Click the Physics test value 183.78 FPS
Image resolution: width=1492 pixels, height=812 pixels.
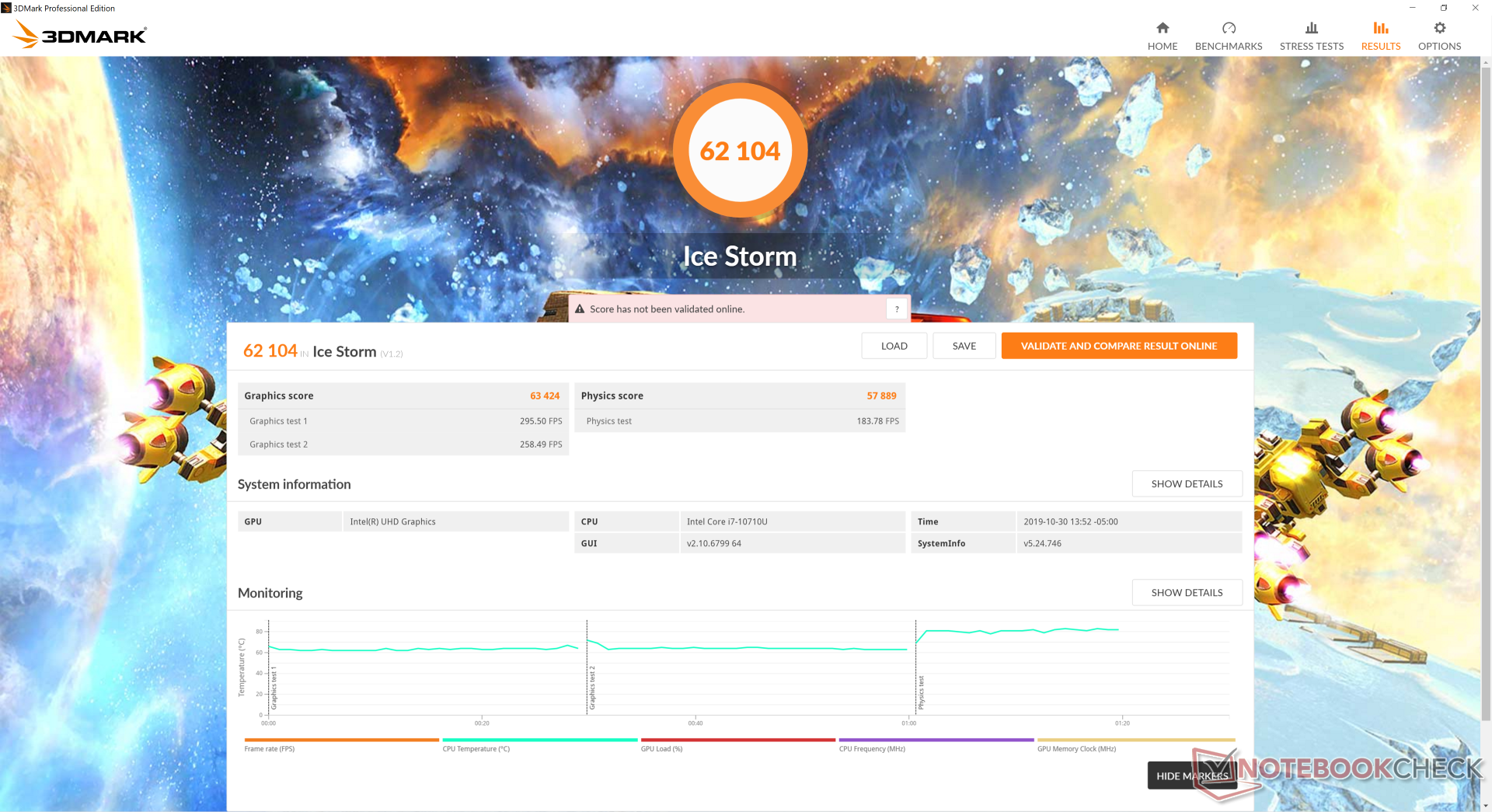point(878,421)
